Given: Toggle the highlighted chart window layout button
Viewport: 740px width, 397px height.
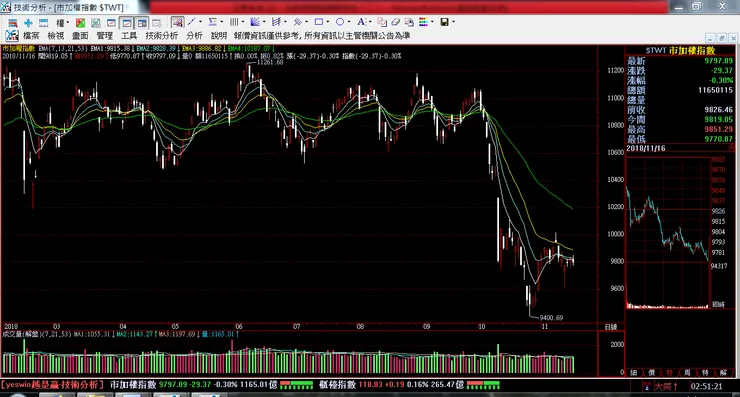Looking at the screenshot, I should (126, 23).
